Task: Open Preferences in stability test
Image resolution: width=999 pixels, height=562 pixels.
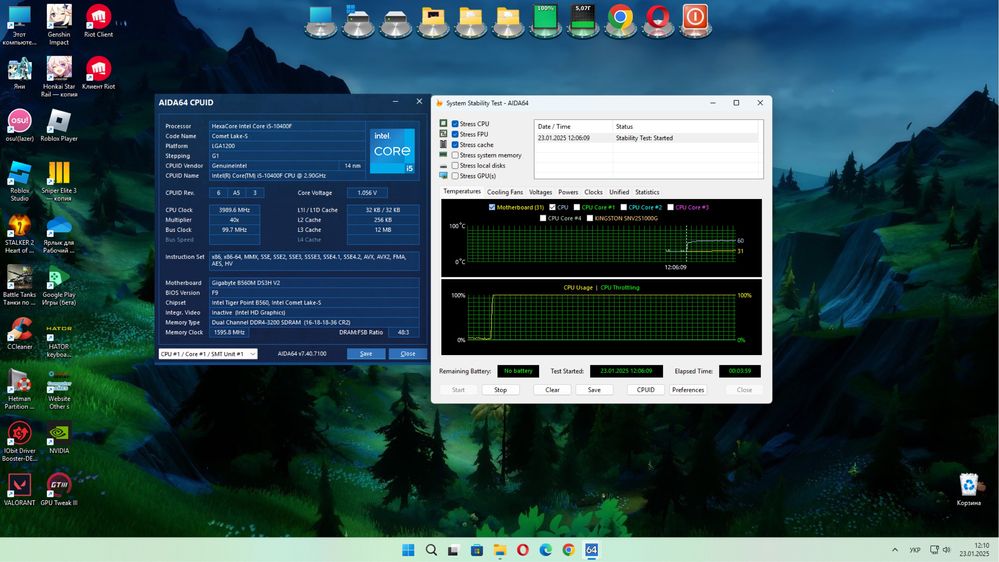Action: (688, 390)
